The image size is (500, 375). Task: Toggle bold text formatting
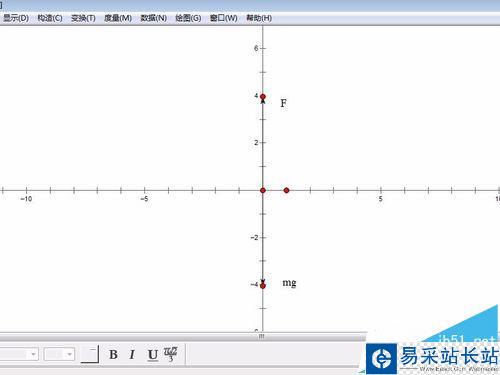113,354
